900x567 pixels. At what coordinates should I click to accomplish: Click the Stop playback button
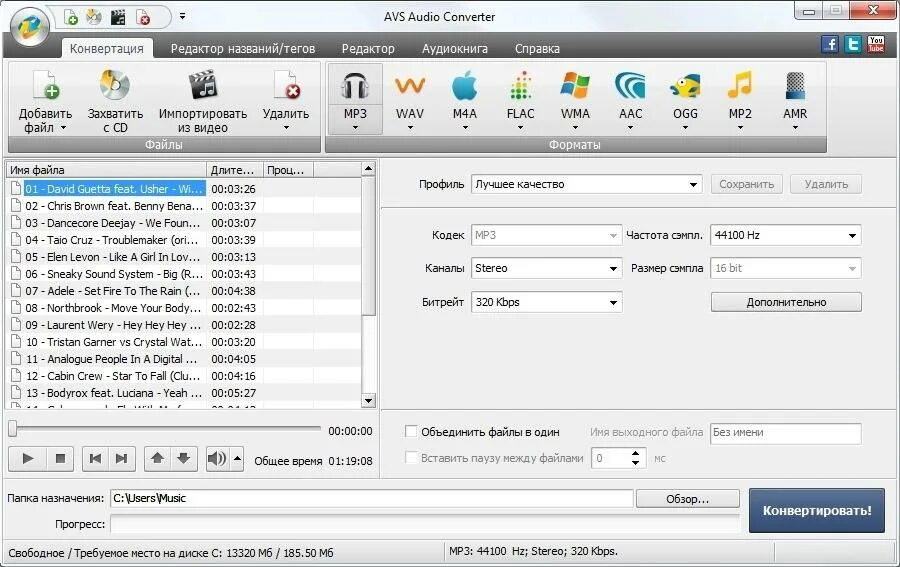click(60, 458)
